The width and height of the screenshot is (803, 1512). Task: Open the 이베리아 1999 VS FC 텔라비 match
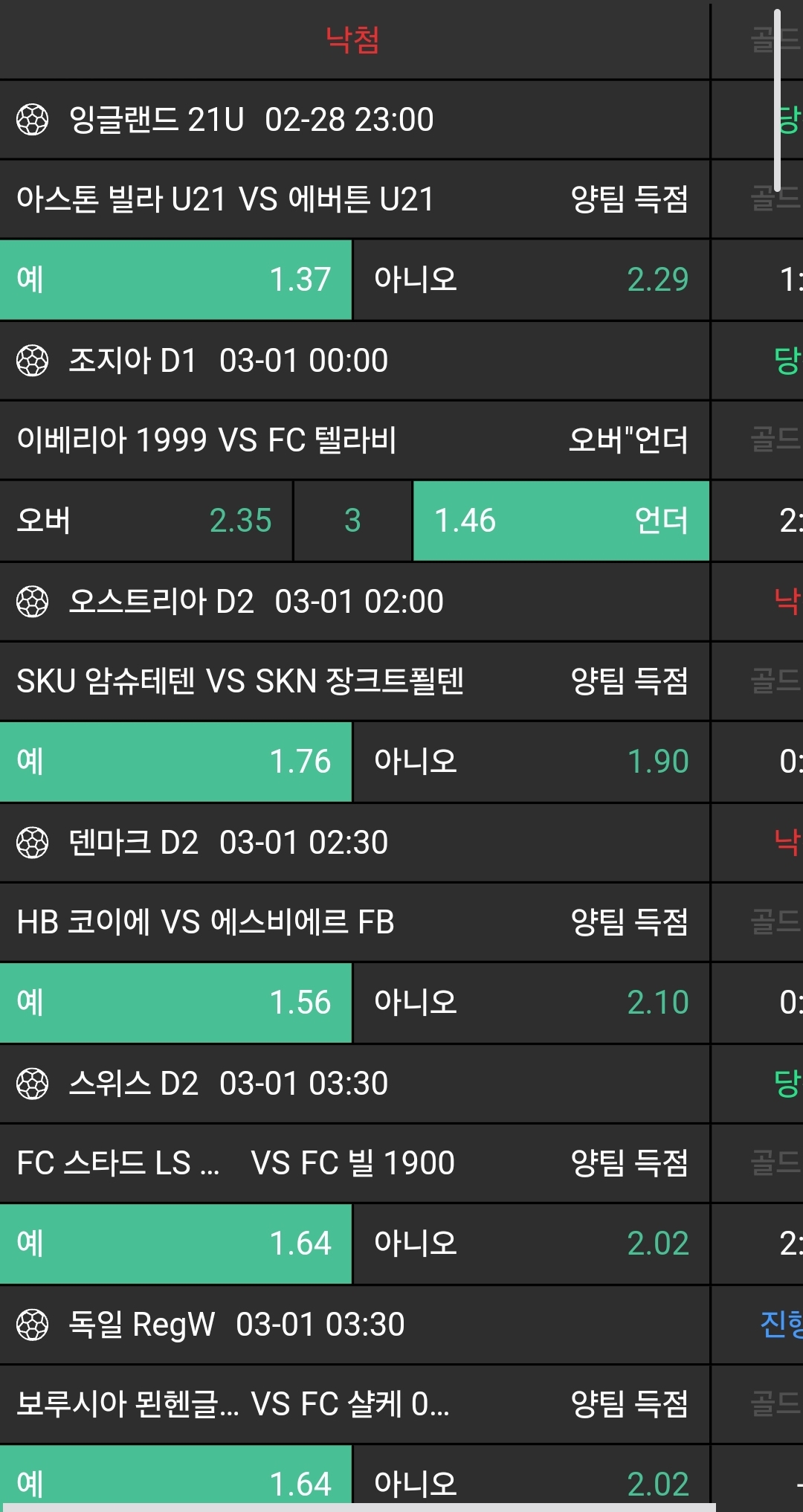click(x=207, y=440)
